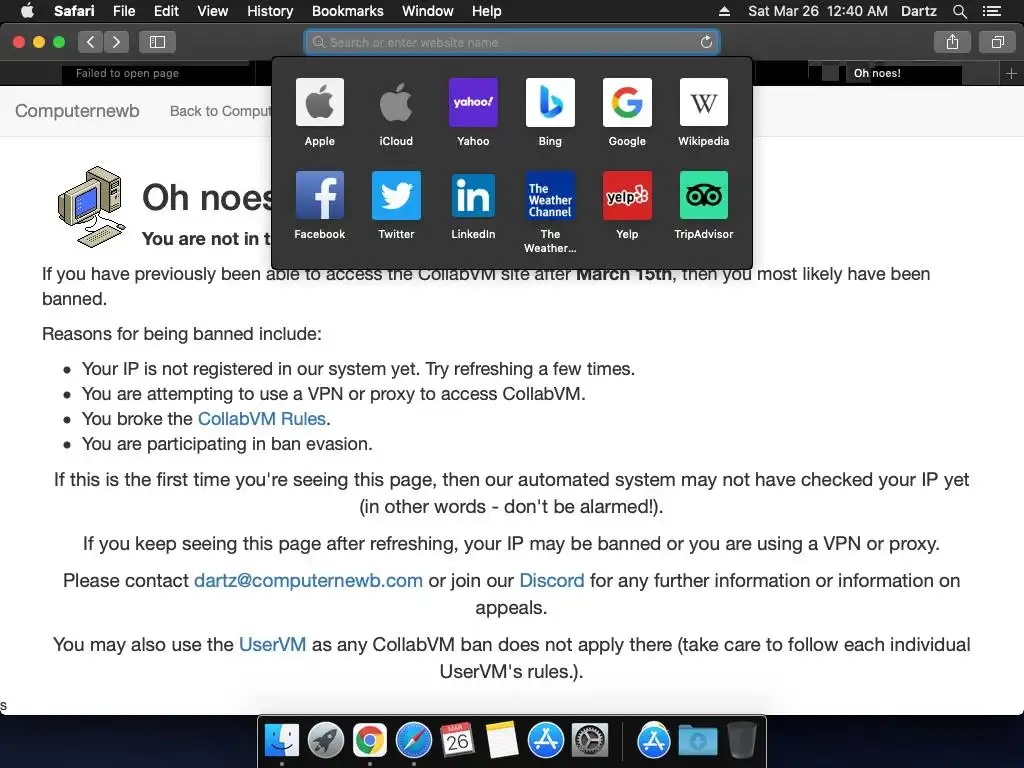Go forward with Safari's forward arrow
This screenshot has height=768, width=1024.
click(116, 42)
